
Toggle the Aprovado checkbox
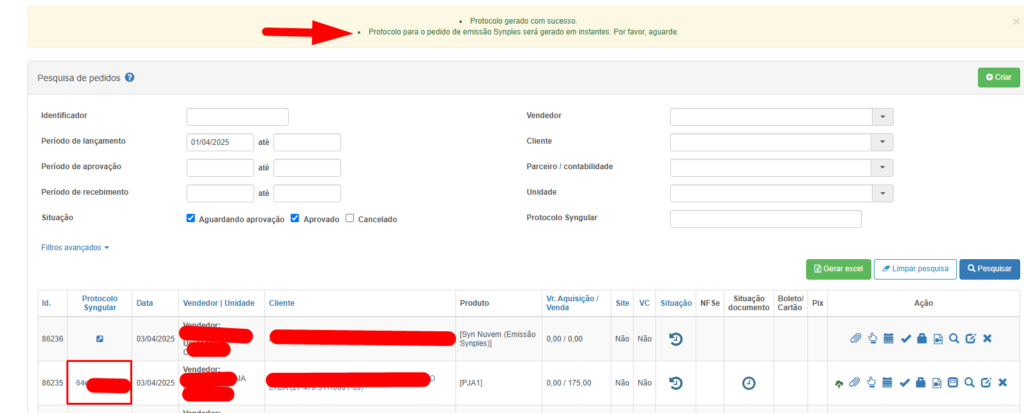[x=295, y=218]
